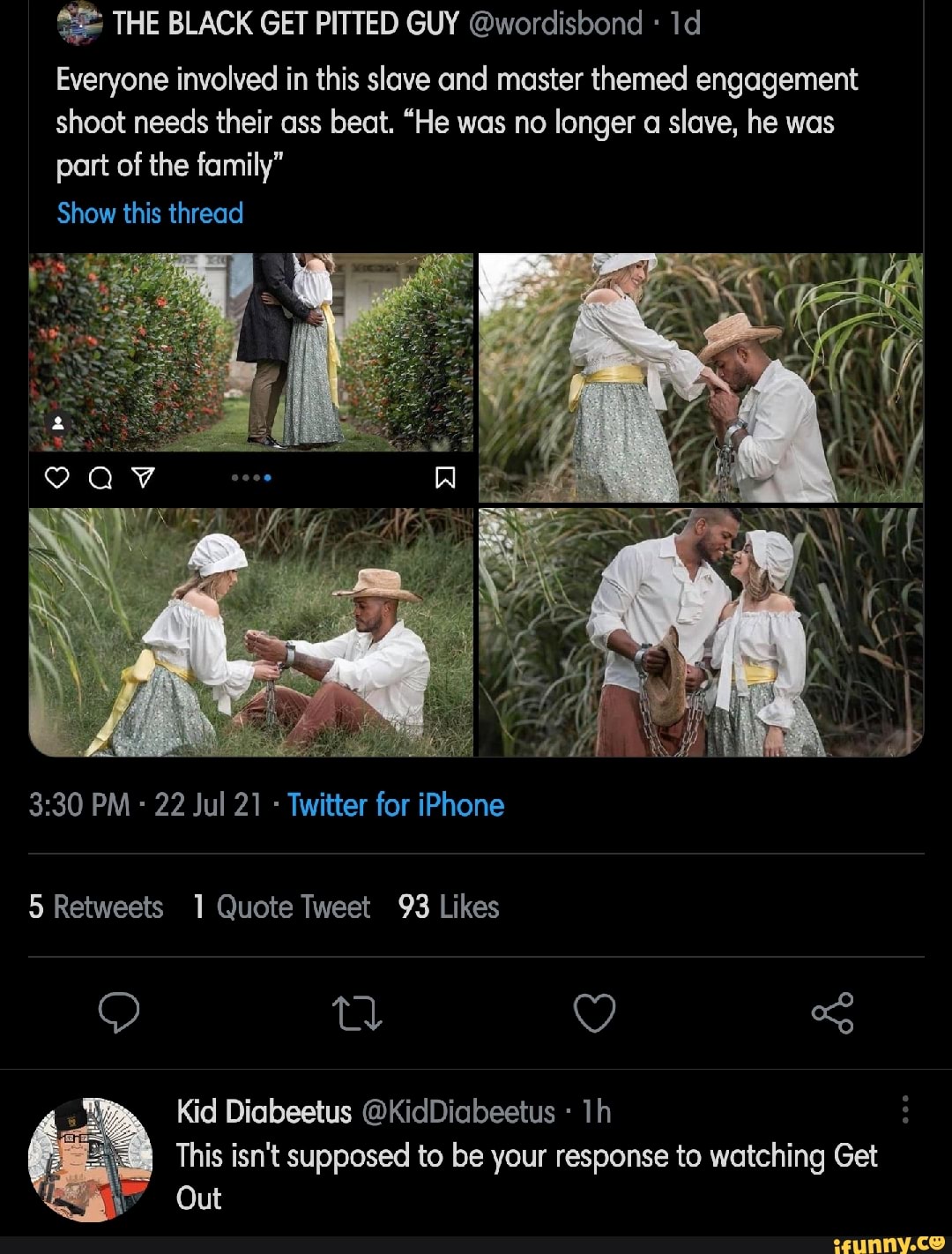Tap Instagram send icon under first photo
952x1254 pixels.
[143, 478]
